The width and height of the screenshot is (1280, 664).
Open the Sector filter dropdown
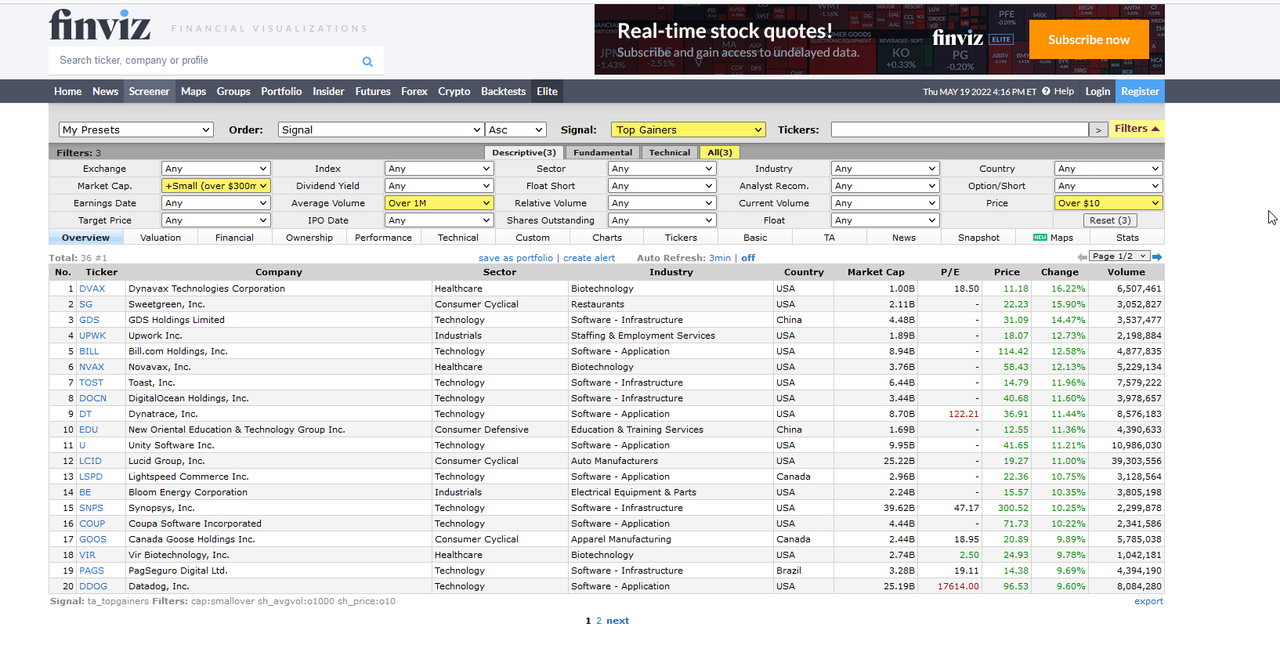point(662,169)
